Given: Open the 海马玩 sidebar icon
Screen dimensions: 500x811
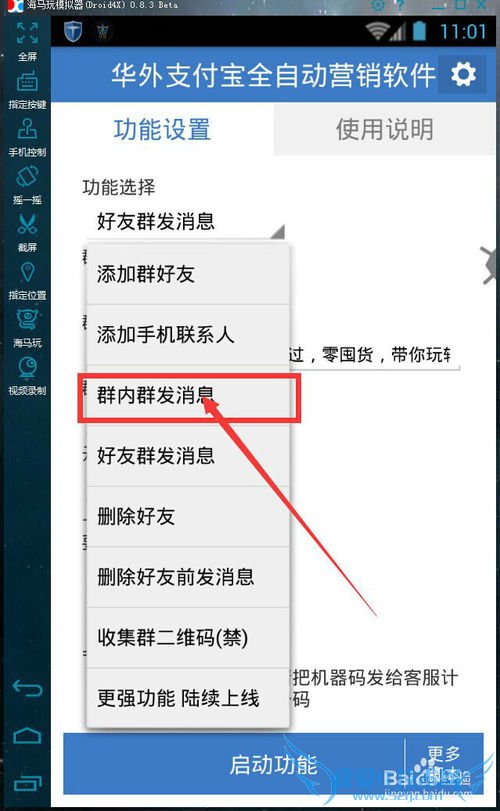Looking at the screenshot, I should coord(27,320).
